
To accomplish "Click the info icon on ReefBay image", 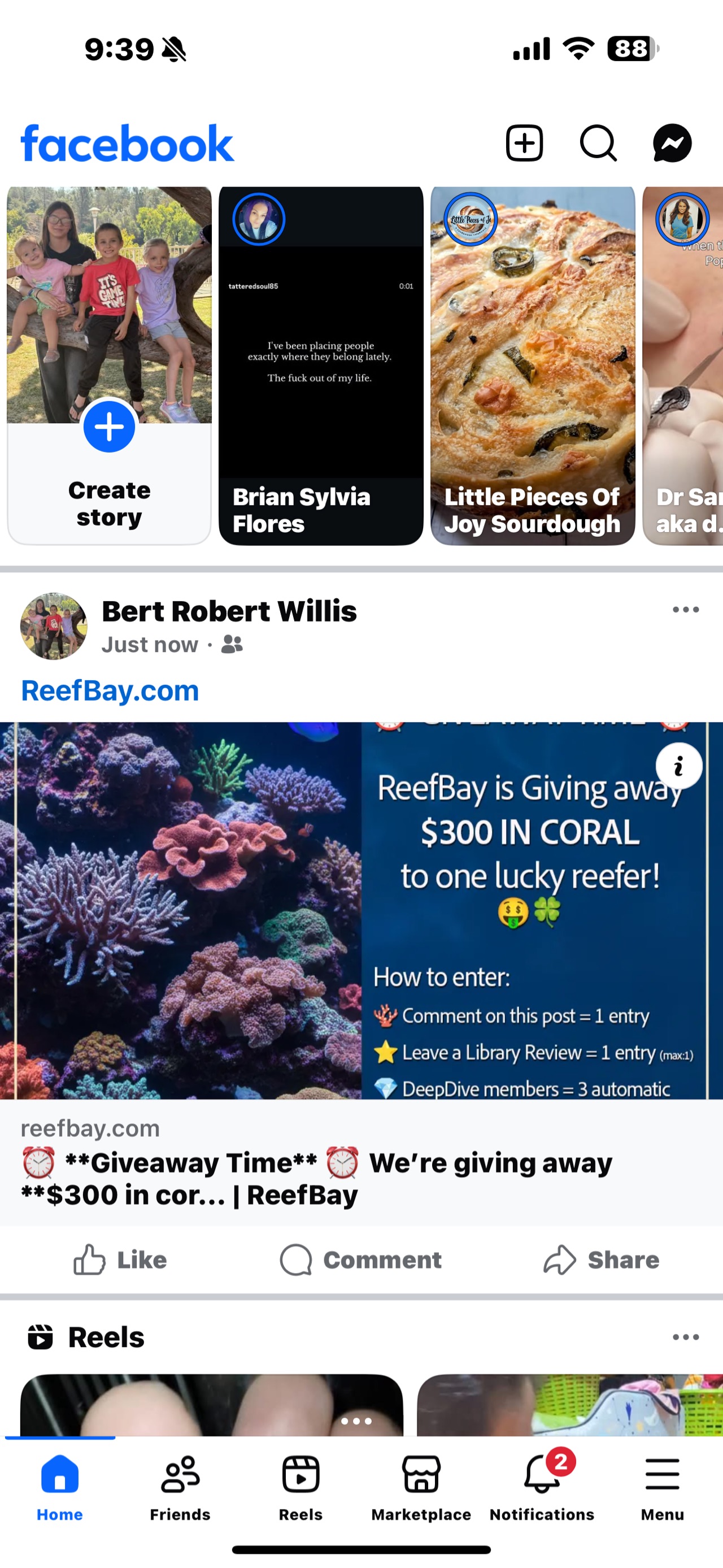I will (x=678, y=766).
